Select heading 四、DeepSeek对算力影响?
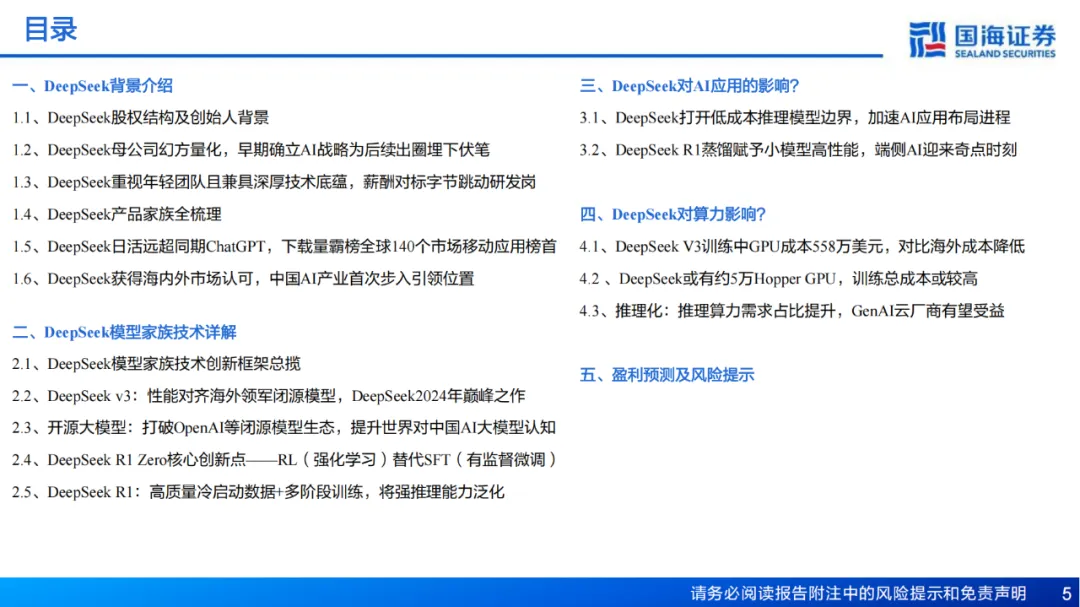This screenshot has height=607, width=1080. coord(673,214)
